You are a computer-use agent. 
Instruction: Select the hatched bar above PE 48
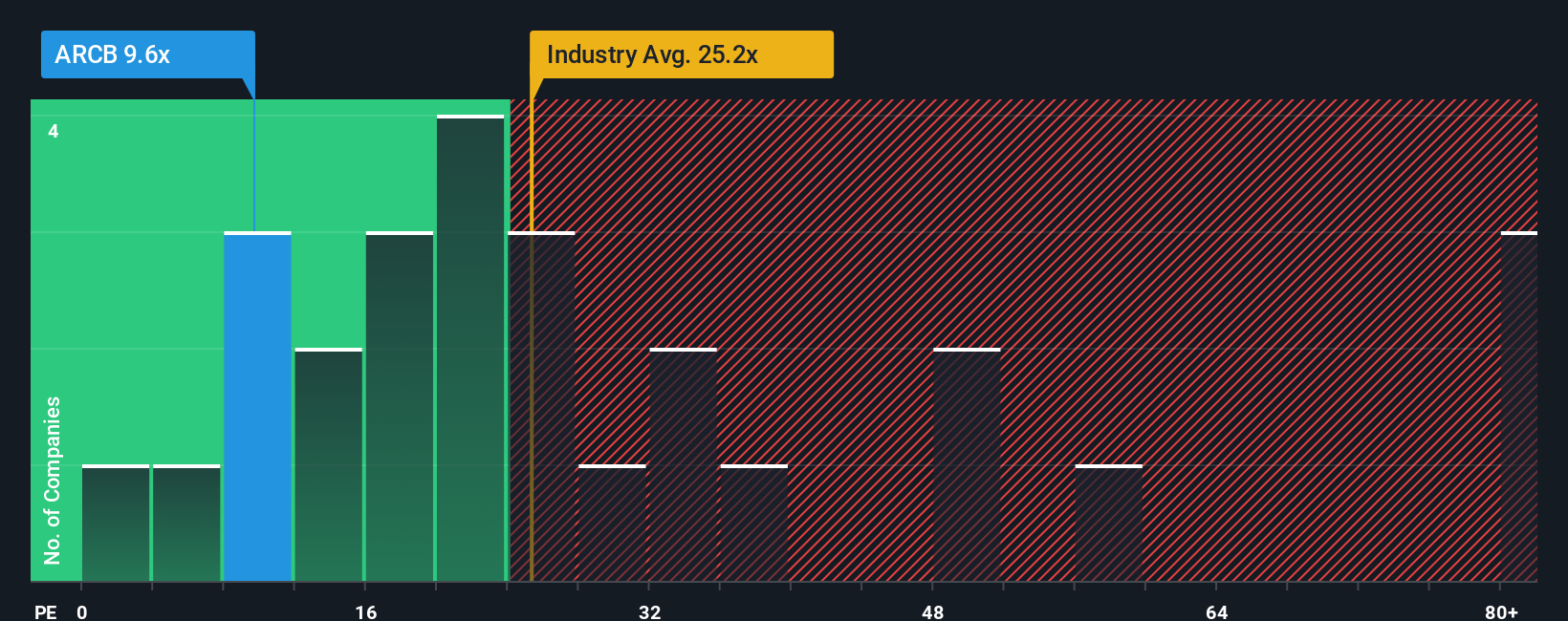[968, 464]
